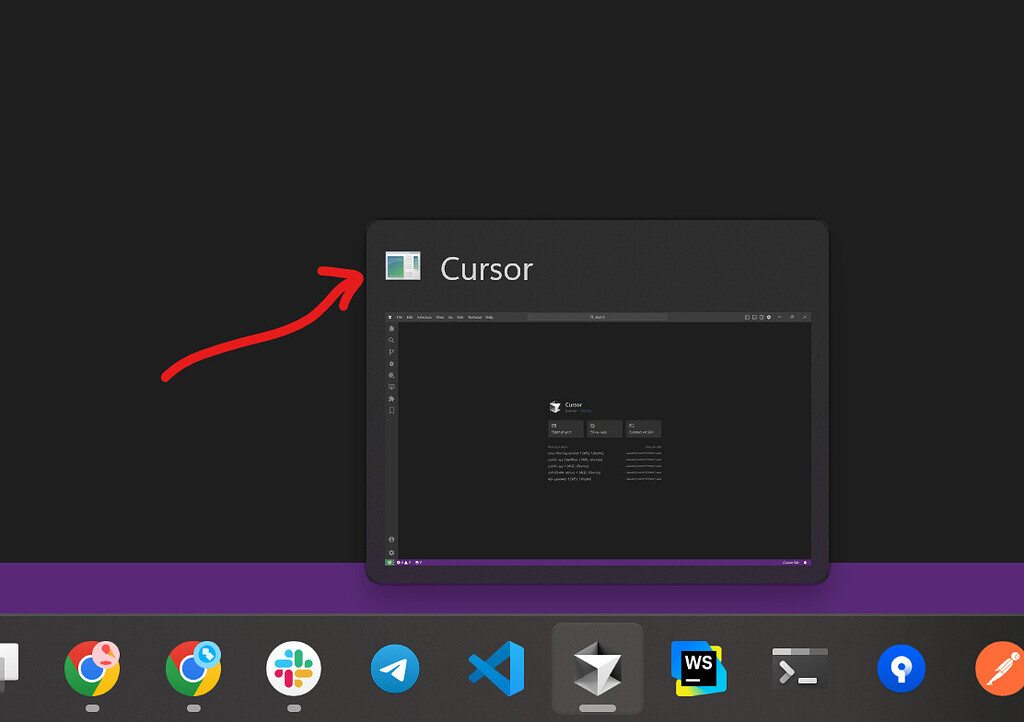The height and width of the screenshot is (722, 1024).
Task: Toggle the primary side bar visibility
Action: tap(748, 317)
